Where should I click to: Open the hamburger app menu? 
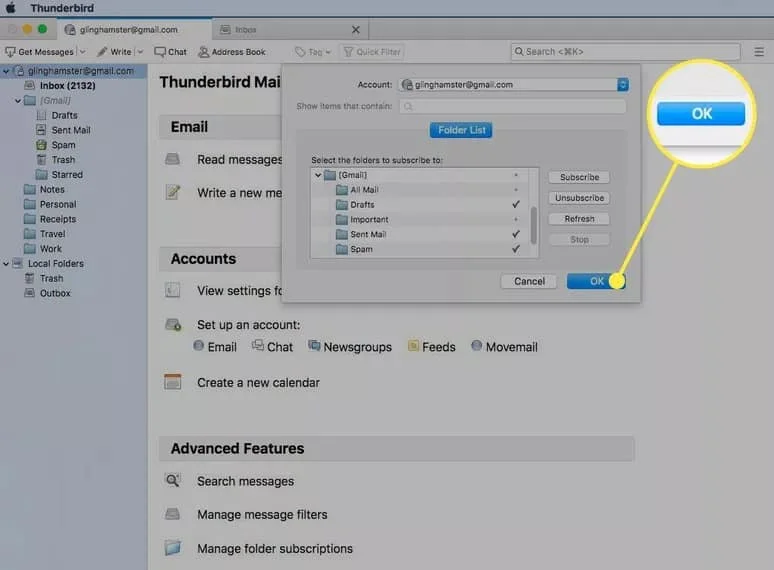[x=759, y=51]
